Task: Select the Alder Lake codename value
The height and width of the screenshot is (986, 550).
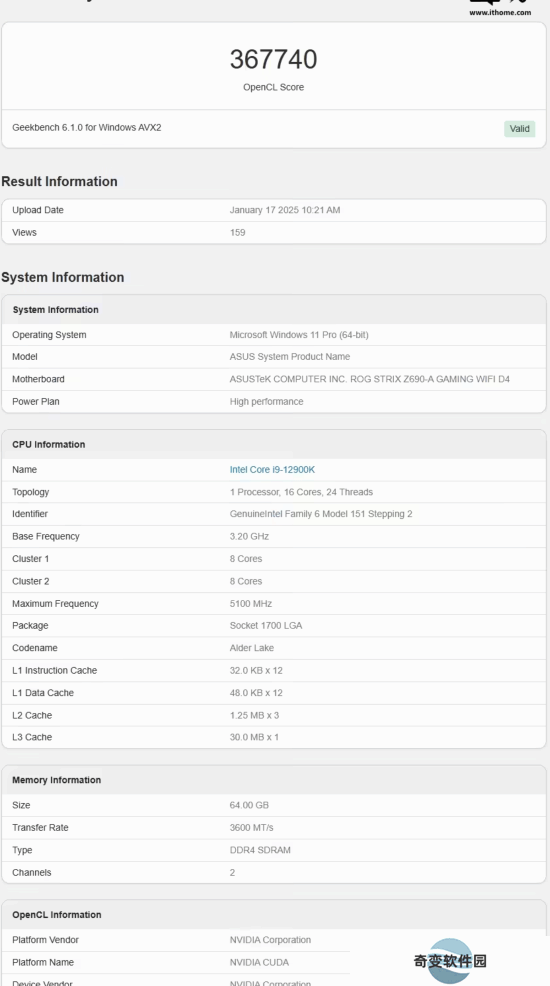Action: 252,648
